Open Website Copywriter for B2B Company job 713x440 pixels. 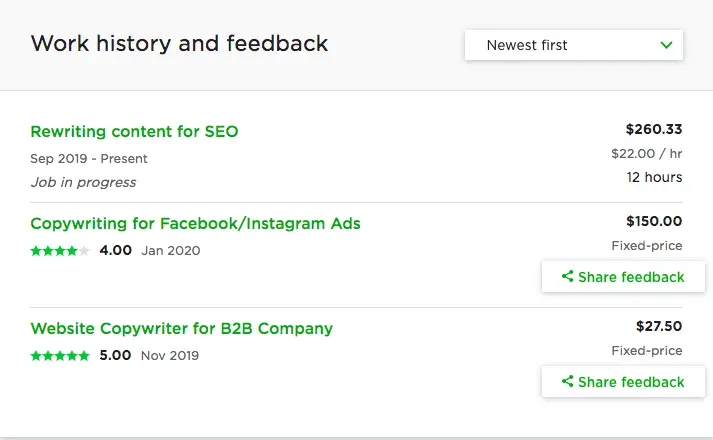181,329
